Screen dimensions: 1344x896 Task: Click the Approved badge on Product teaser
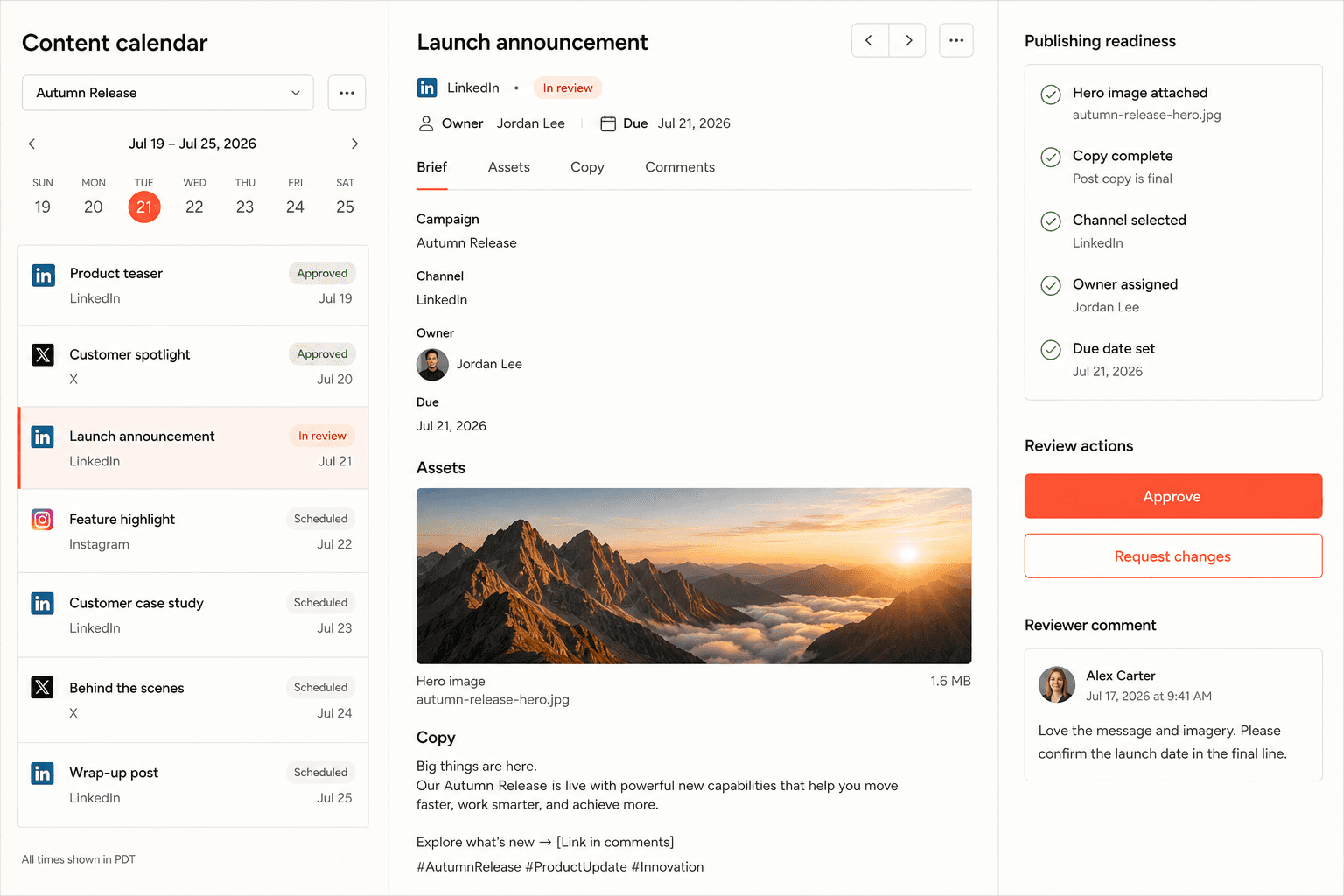click(x=322, y=273)
